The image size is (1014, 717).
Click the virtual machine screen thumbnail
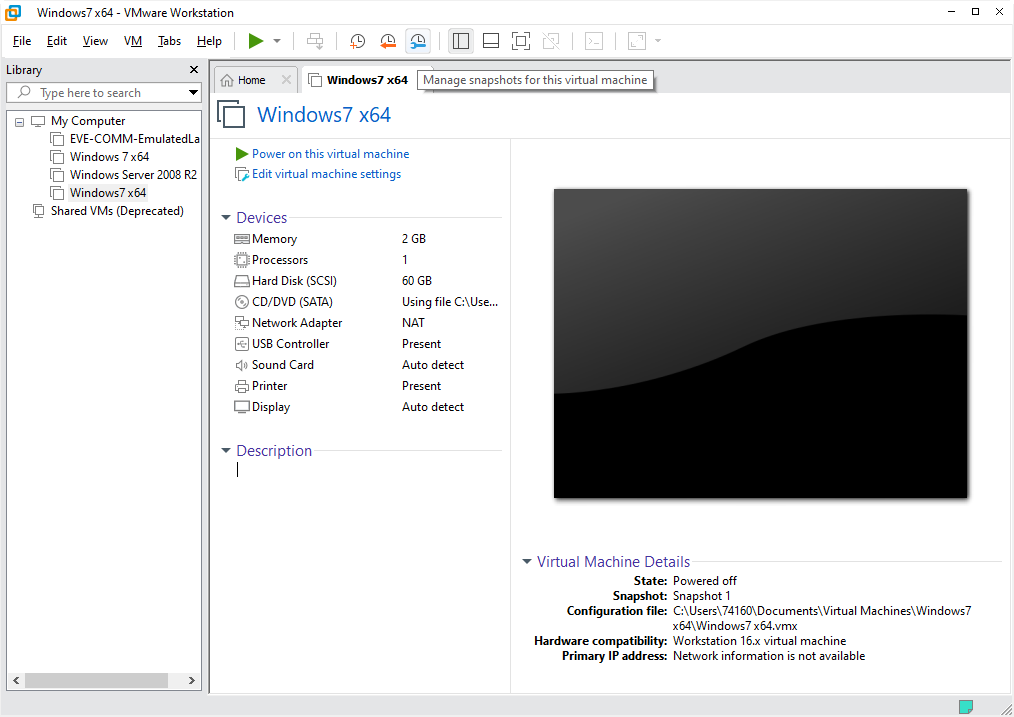coord(760,343)
